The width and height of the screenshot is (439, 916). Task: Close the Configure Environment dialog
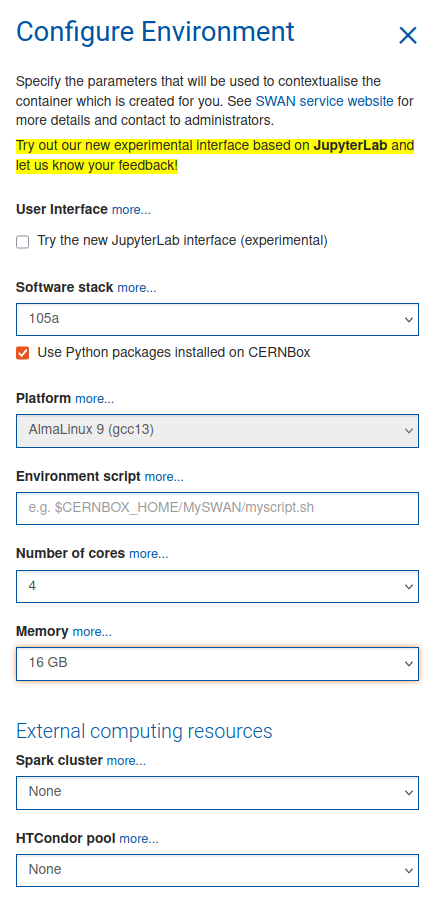coord(407,36)
